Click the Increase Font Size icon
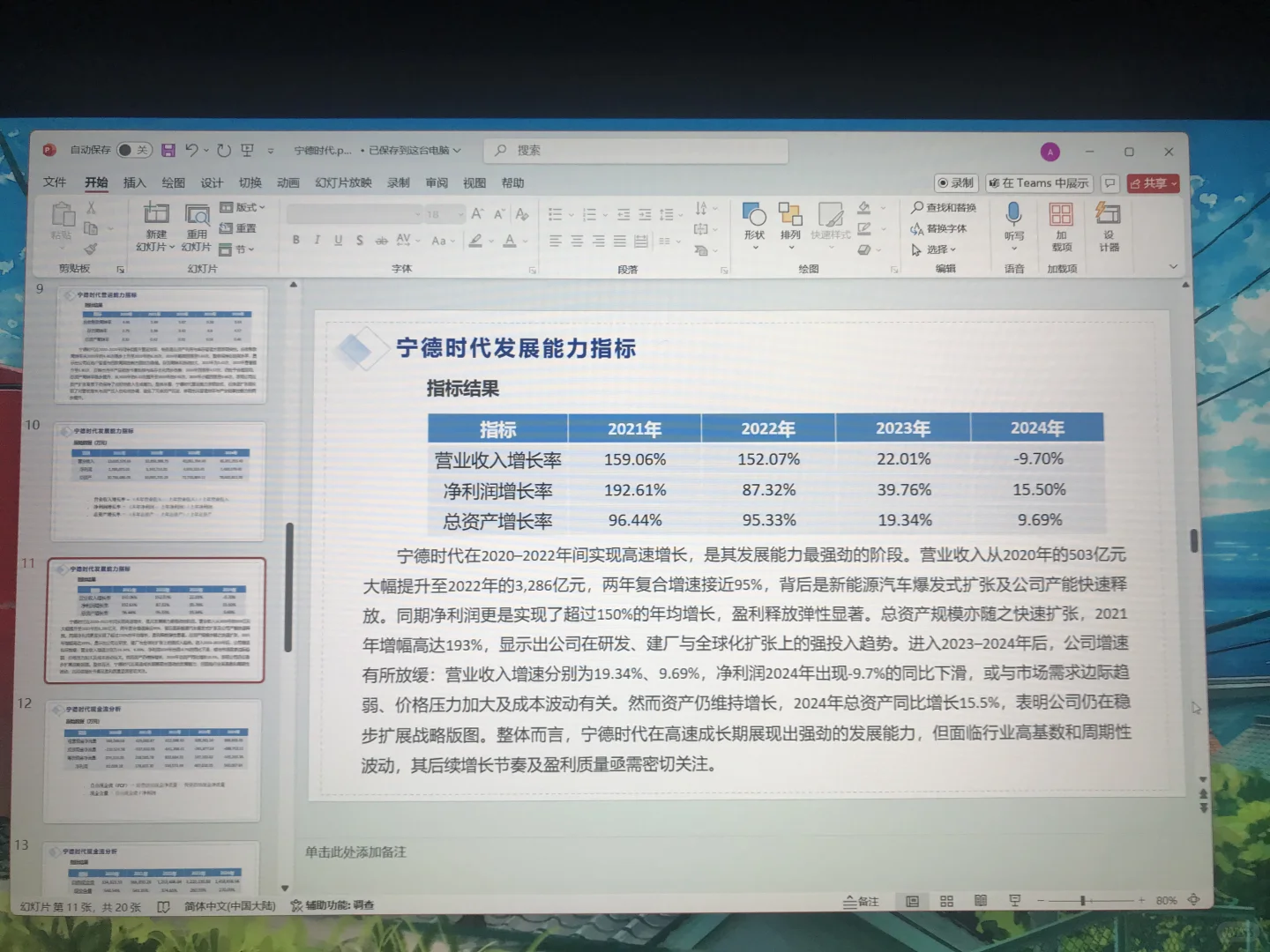This screenshot has height=952, width=1270. tap(477, 214)
